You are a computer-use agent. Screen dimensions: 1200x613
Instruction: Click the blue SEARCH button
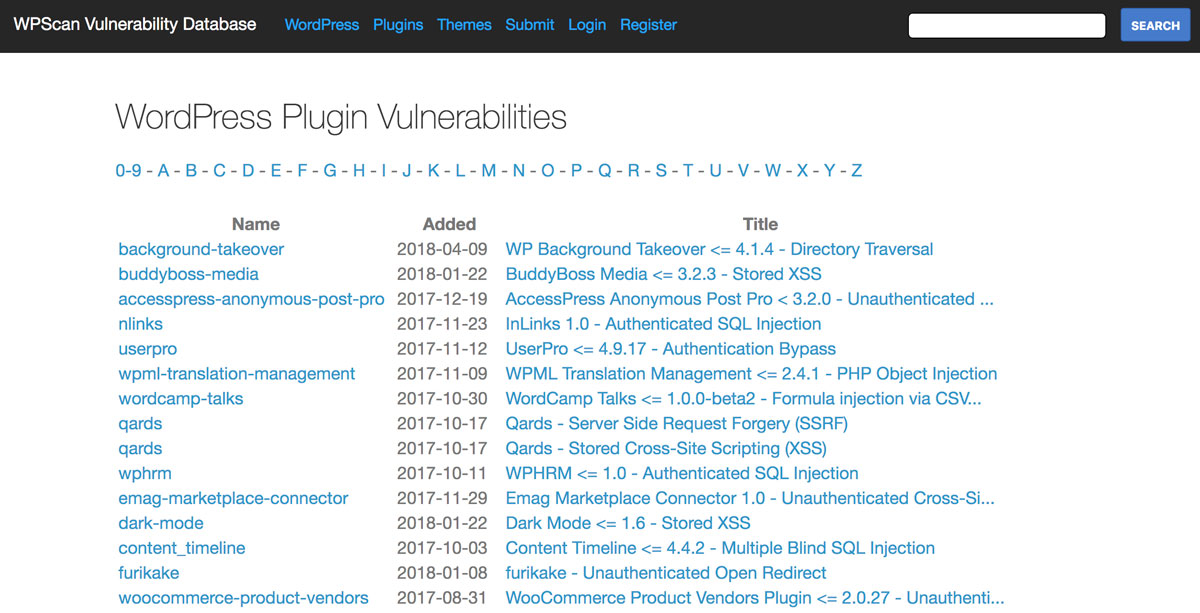click(x=1155, y=26)
